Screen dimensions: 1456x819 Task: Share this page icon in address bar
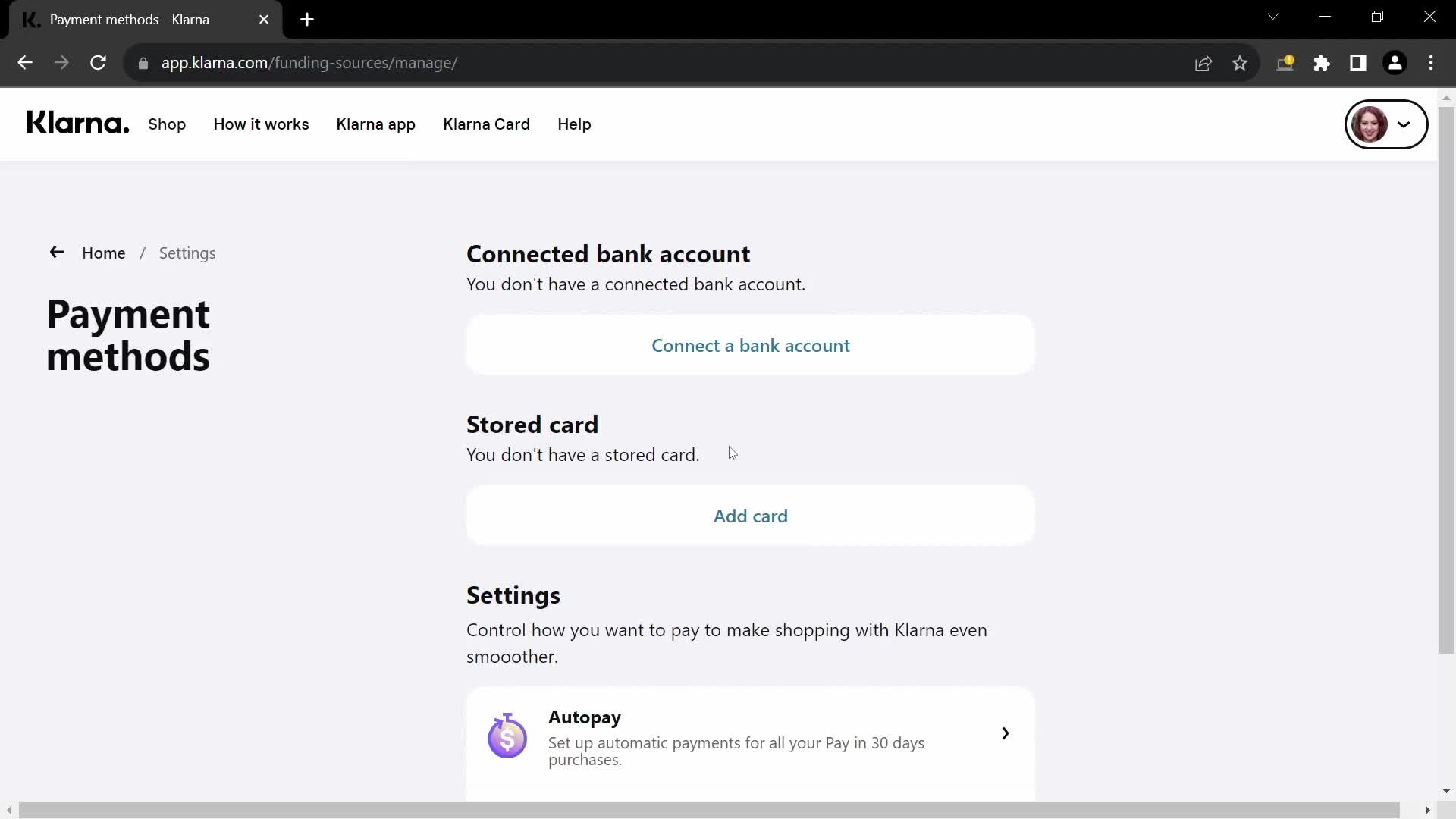point(1203,63)
